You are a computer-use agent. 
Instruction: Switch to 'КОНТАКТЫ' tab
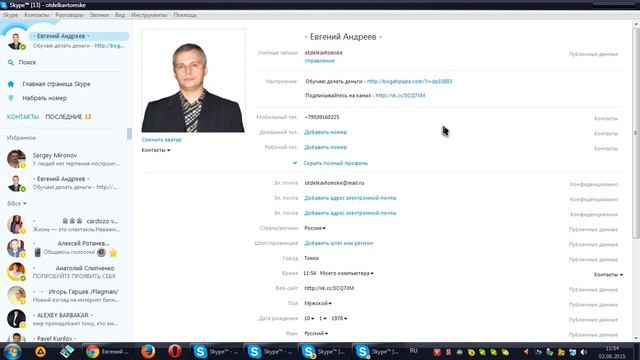(x=23, y=117)
